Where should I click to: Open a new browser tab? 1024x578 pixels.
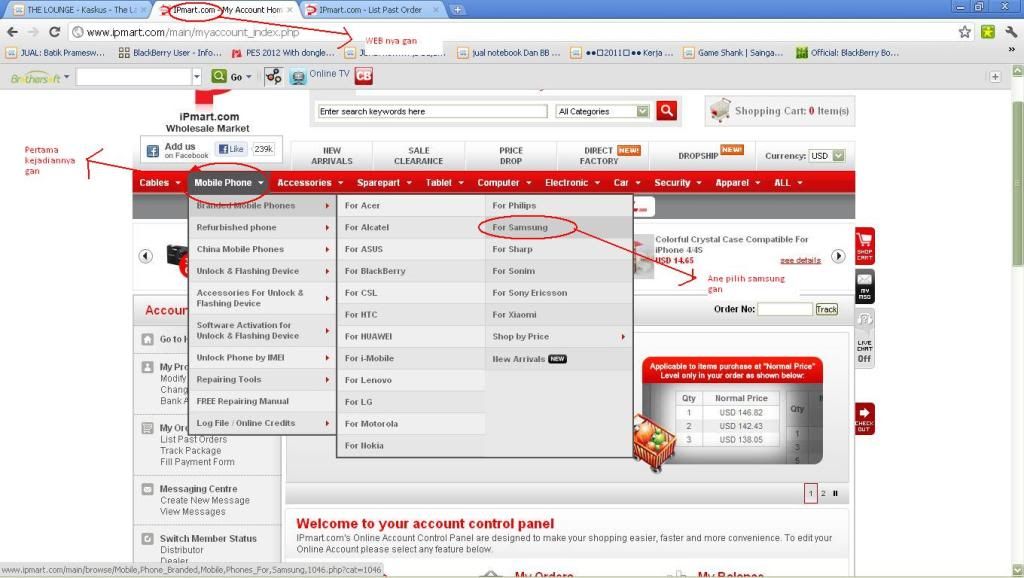(x=457, y=10)
